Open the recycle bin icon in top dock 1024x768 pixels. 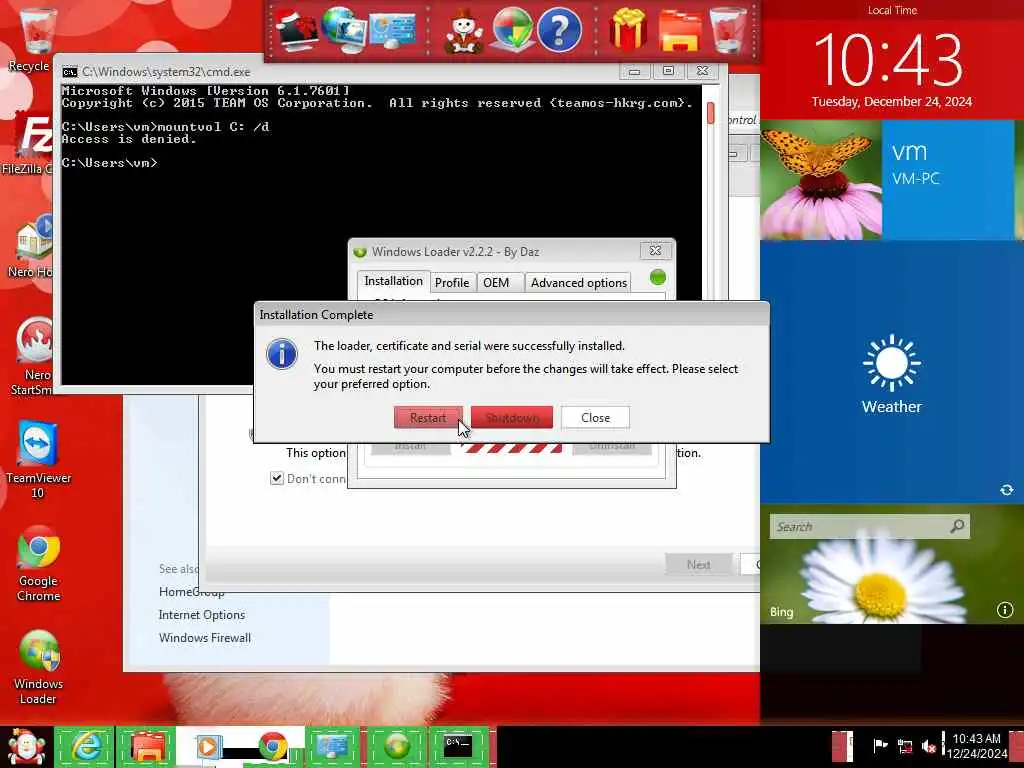(728, 31)
